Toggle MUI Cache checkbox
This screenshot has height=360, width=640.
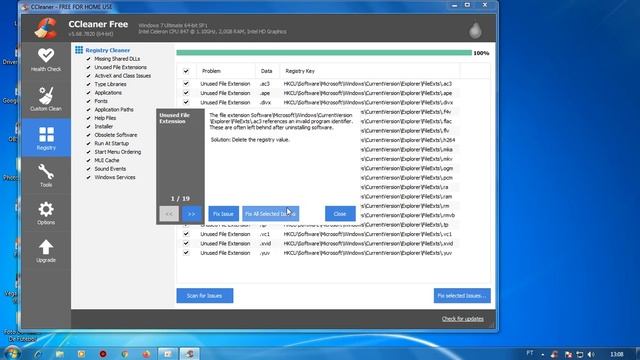(x=89, y=160)
